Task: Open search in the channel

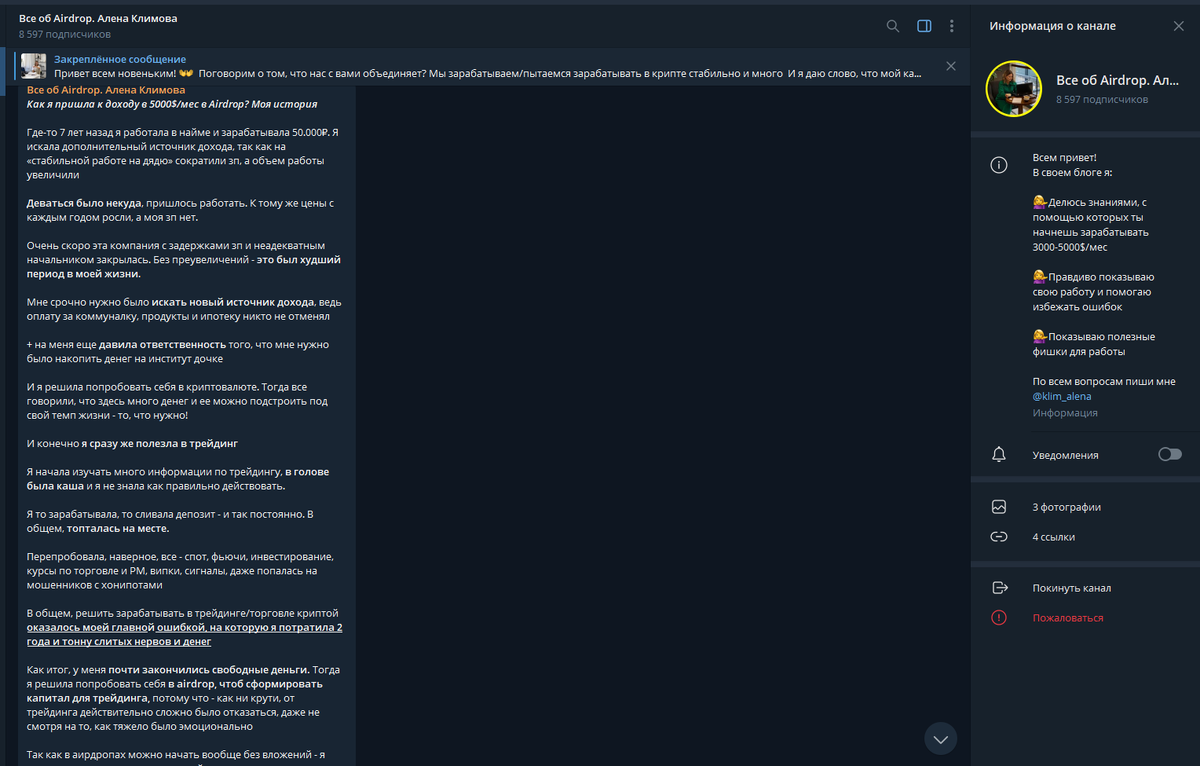Action: click(x=893, y=26)
